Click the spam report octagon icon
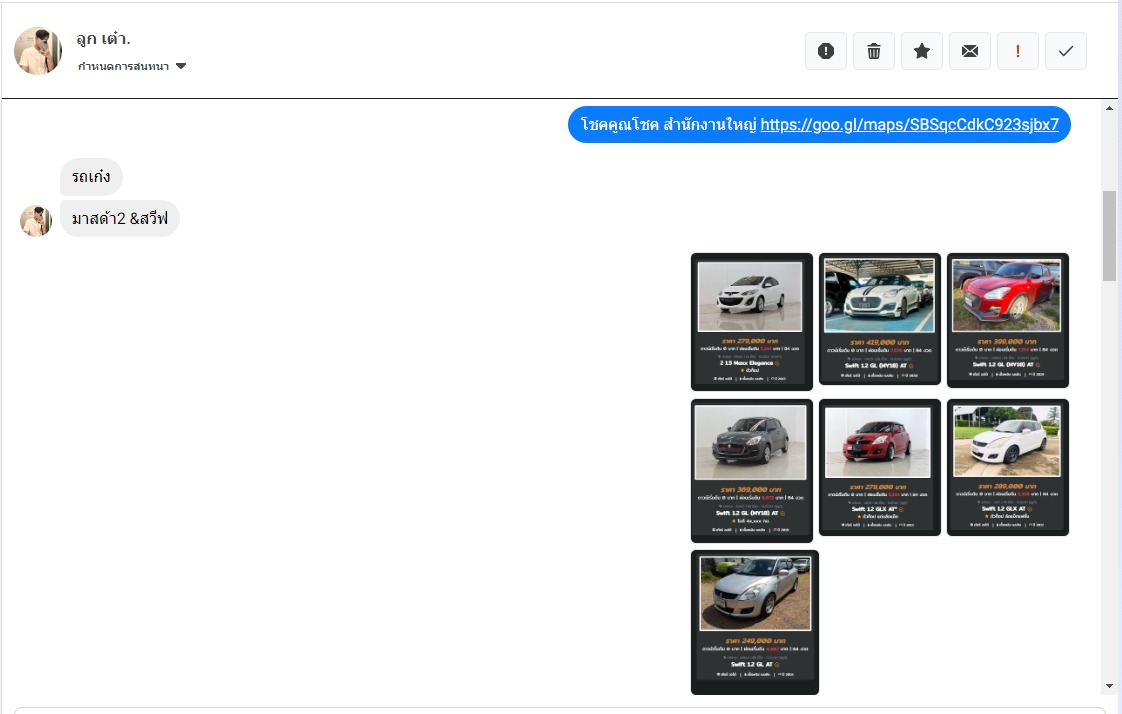This screenshot has width=1122, height=714. [826, 51]
